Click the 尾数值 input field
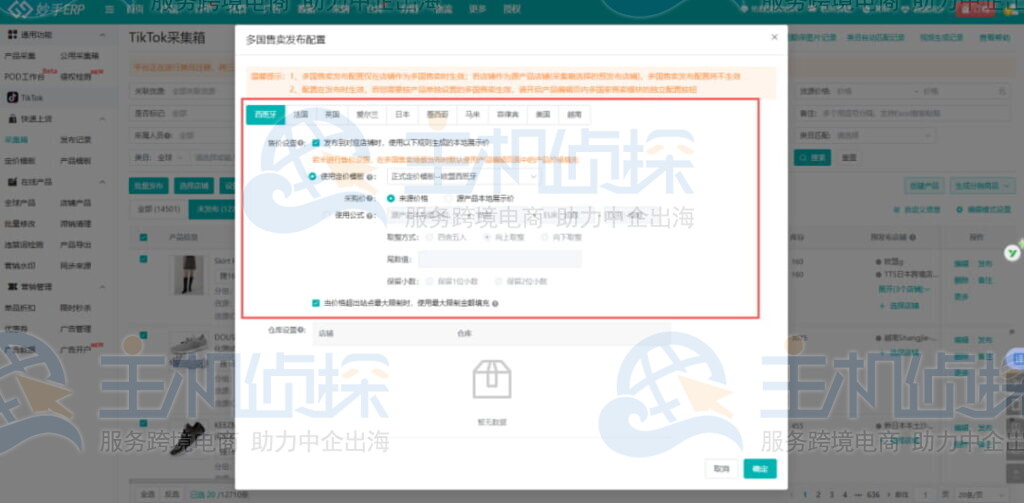1024x503 pixels. 500,259
